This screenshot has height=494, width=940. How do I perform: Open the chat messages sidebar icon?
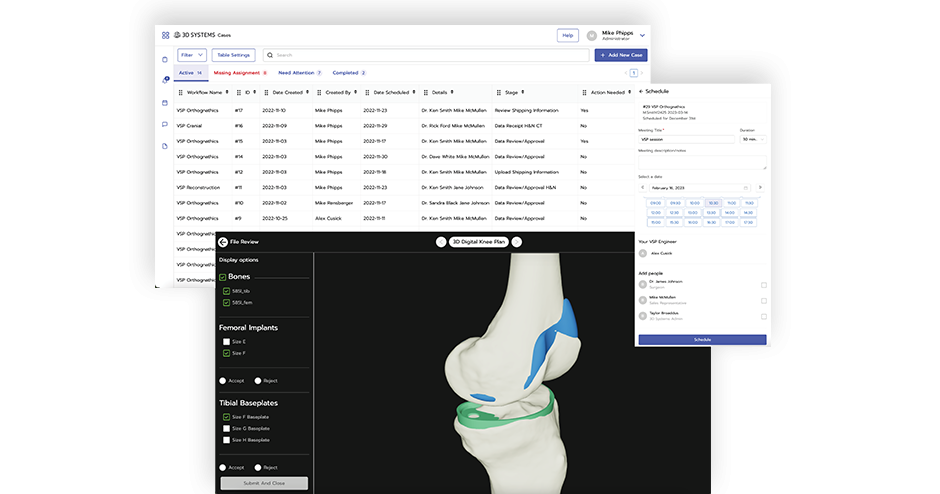pos(165,124)
